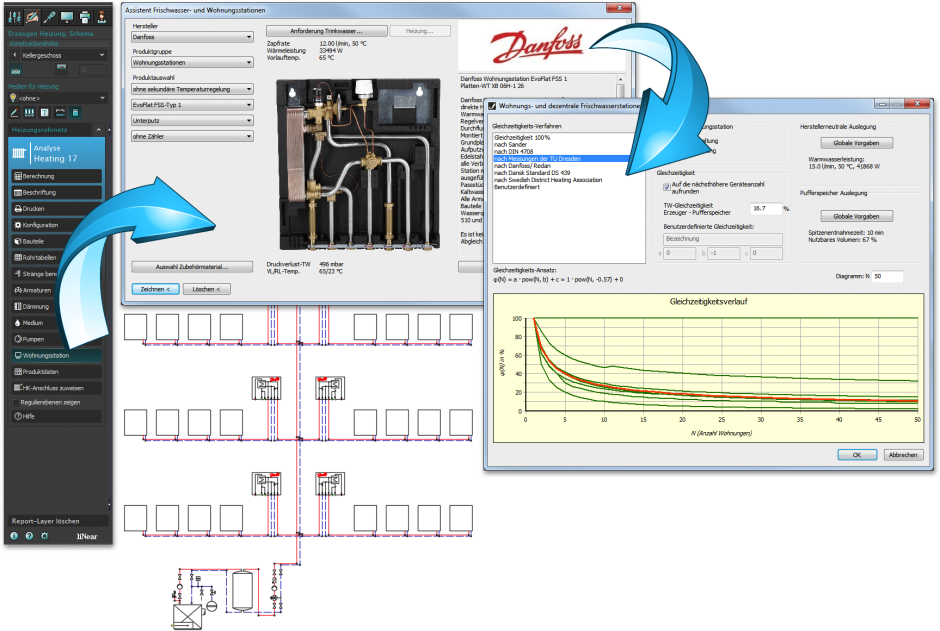
Task: Open the printer tab icon
Action: (85, 17)
